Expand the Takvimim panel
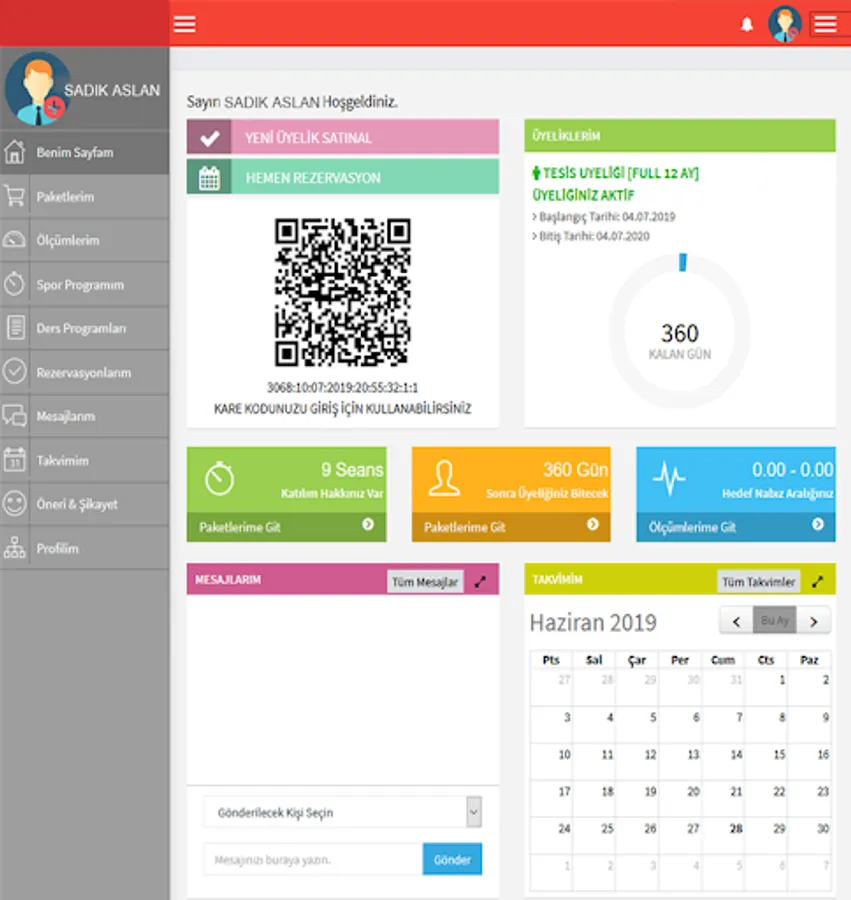Screen dimensions: 851x900 [817, 582]
